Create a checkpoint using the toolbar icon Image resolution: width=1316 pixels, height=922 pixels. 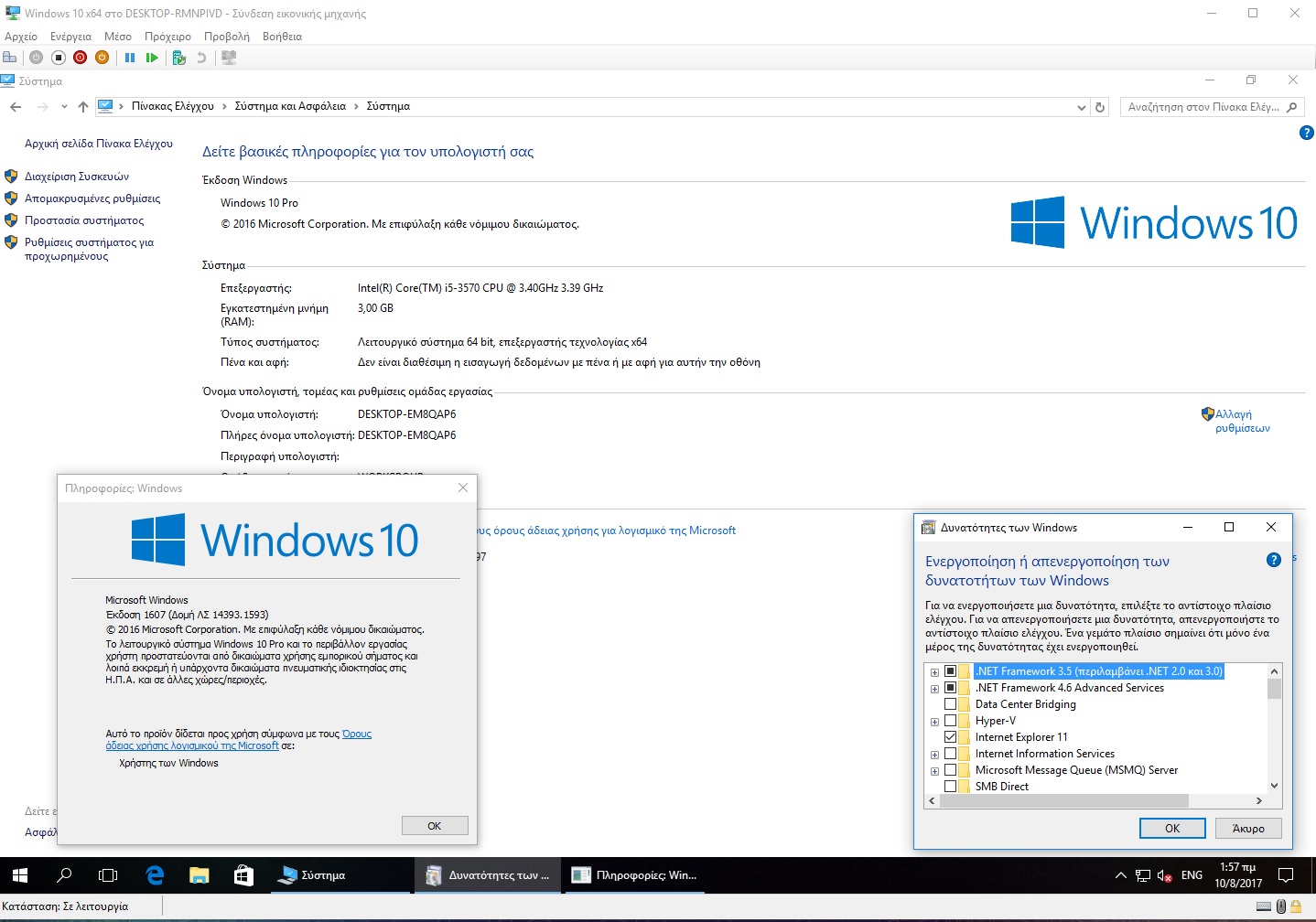179,58
